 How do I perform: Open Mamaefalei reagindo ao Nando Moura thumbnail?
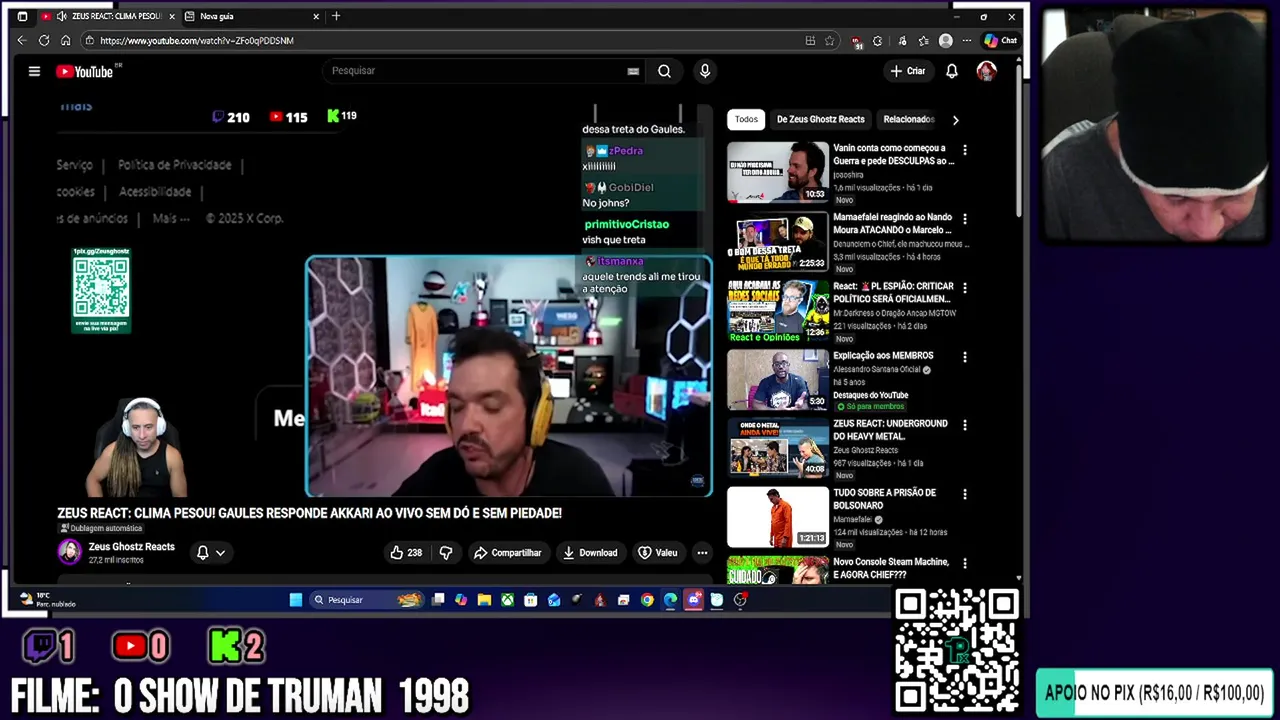click(777, 241)
